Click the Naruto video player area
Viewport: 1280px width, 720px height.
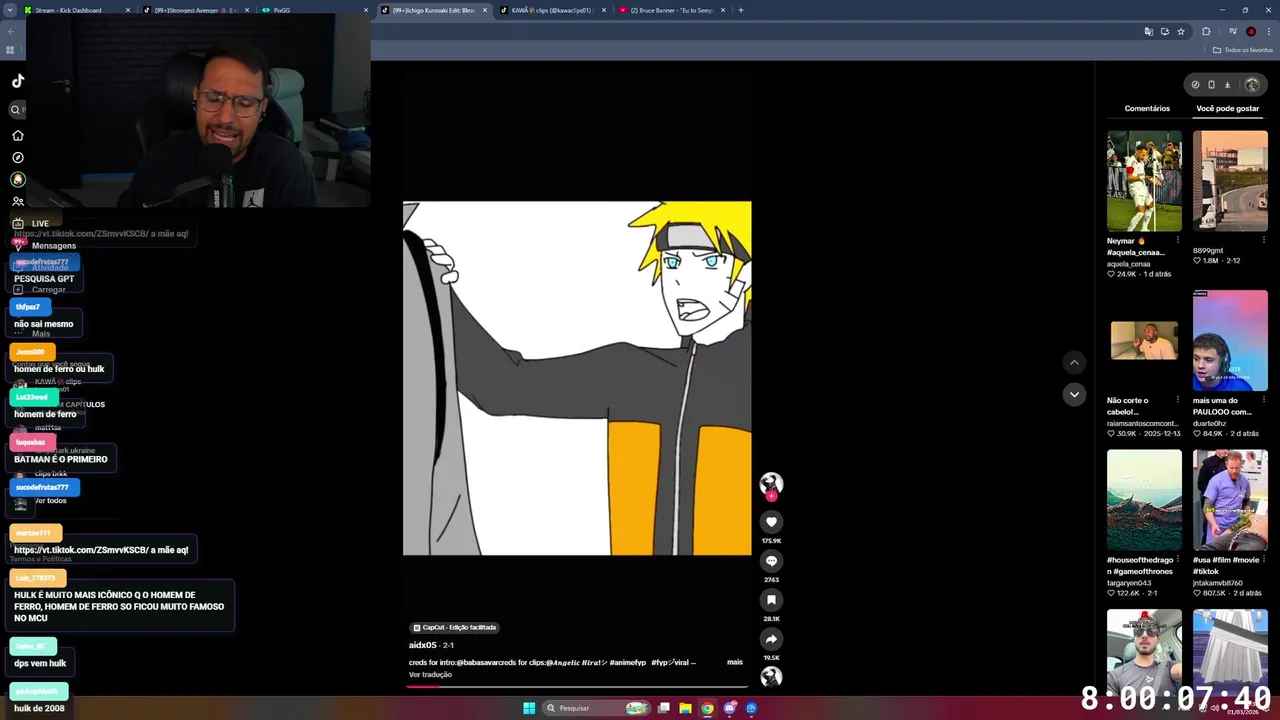click(577, 378)
